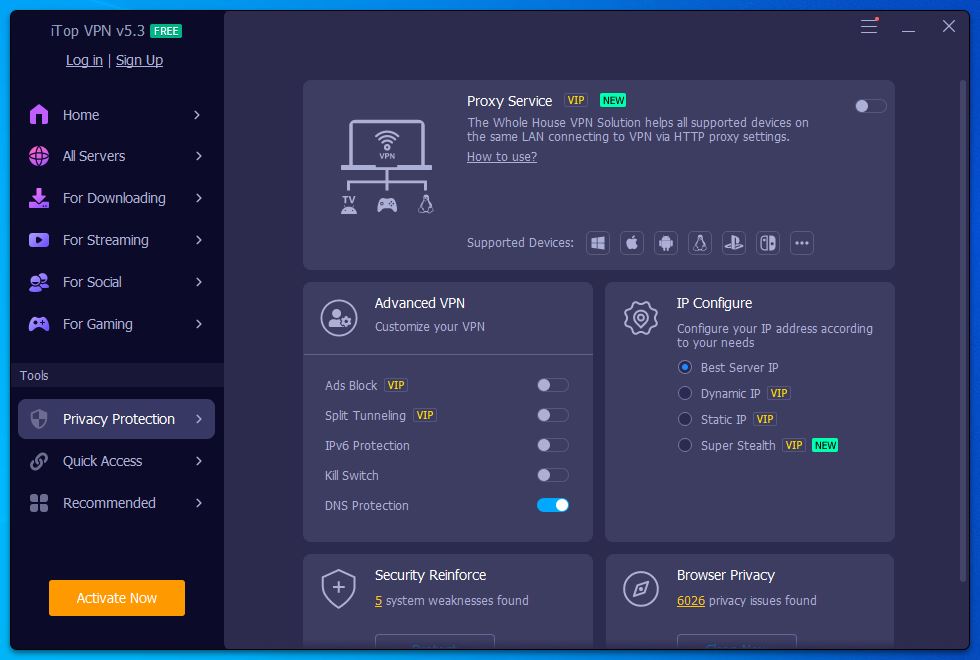Screen dimensions: 980x660
Task: Click the For Downloading download icon
Action: pyautogui.click(x=39, y=198)
